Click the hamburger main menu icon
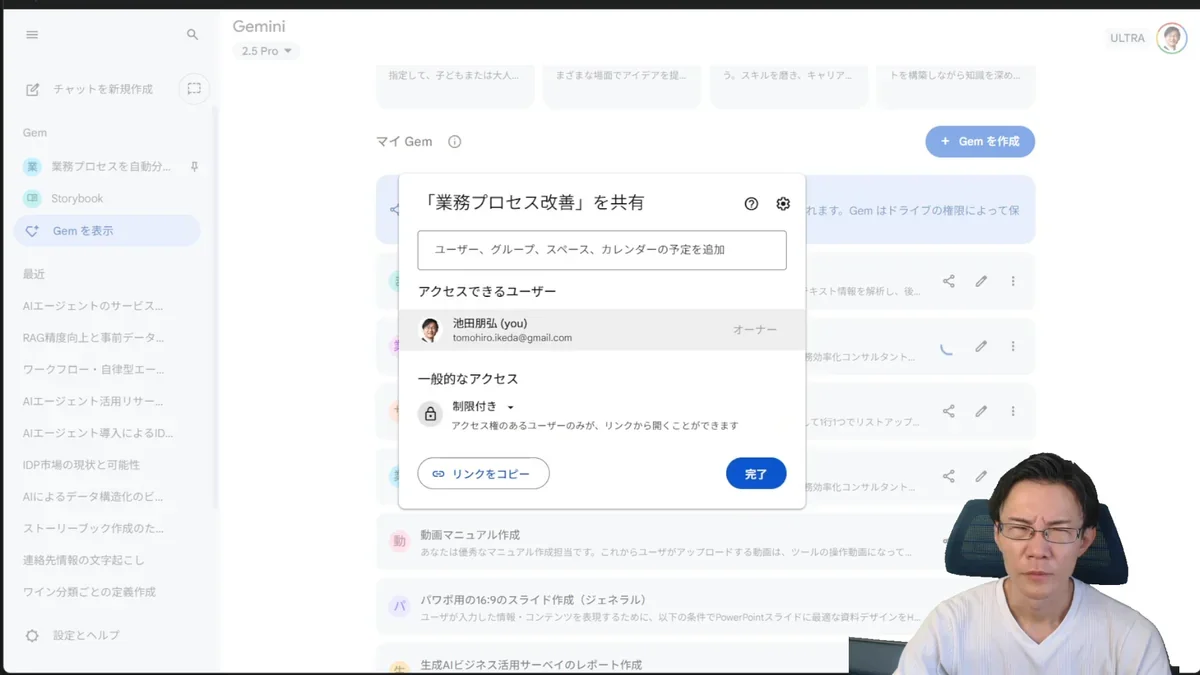Image resolution: width=1200 pixels, height=675 pixels. tap(32, 35)
